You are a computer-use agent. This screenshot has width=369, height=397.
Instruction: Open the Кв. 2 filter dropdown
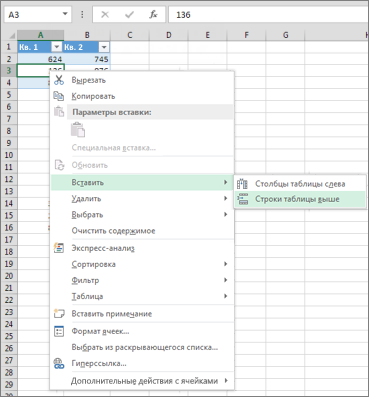(x=104, y=47)
